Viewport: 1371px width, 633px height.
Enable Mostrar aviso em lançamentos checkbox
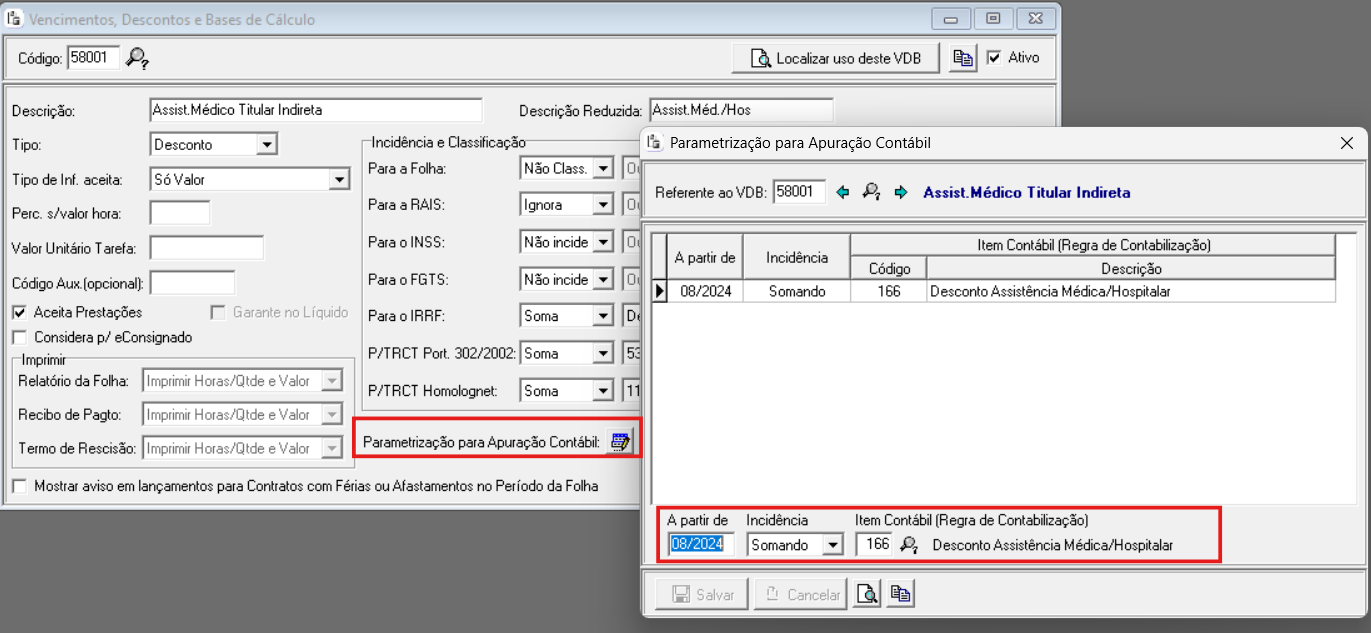click(19, 486)
